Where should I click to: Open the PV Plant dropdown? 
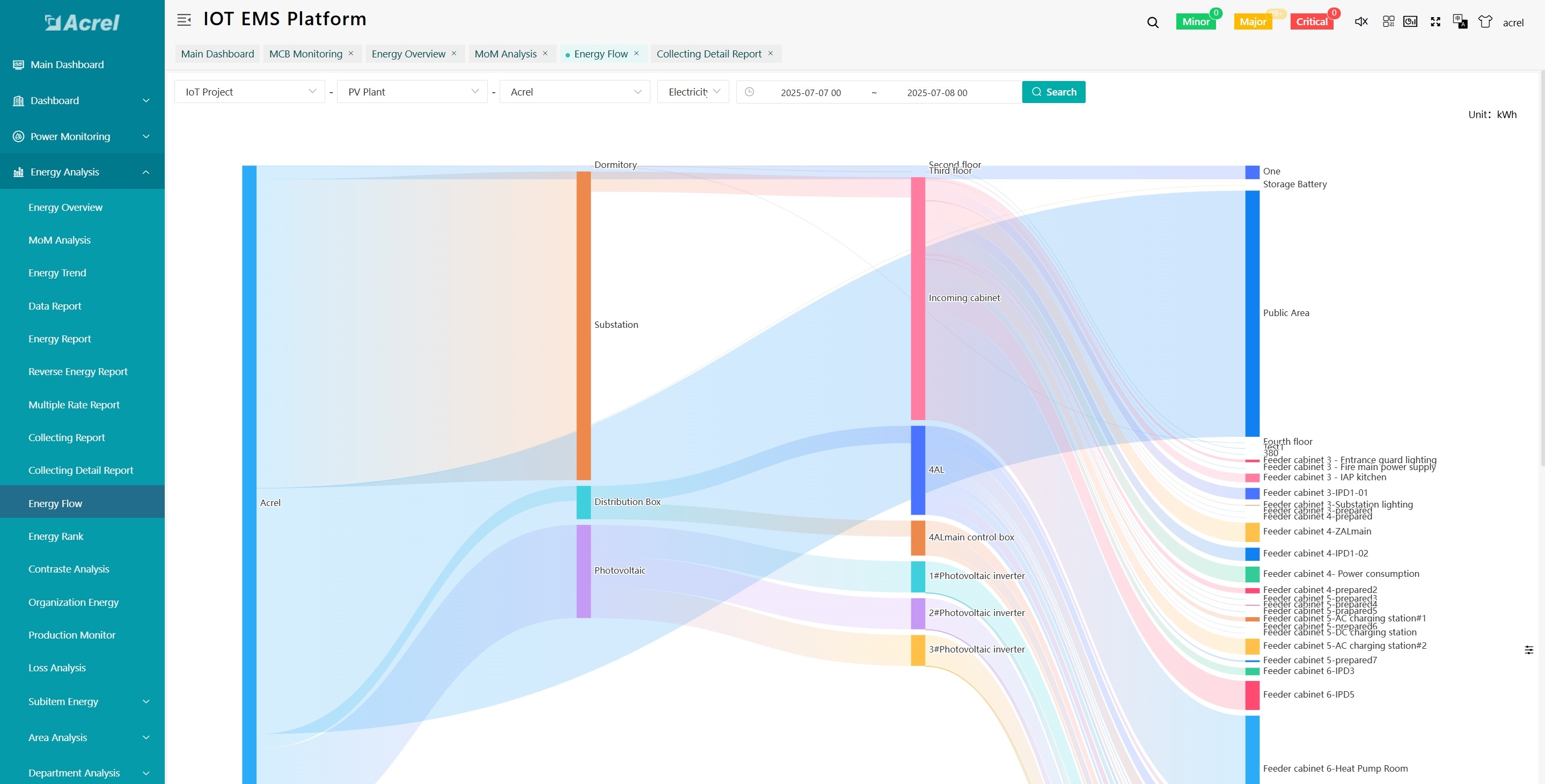tap(412, 92)
